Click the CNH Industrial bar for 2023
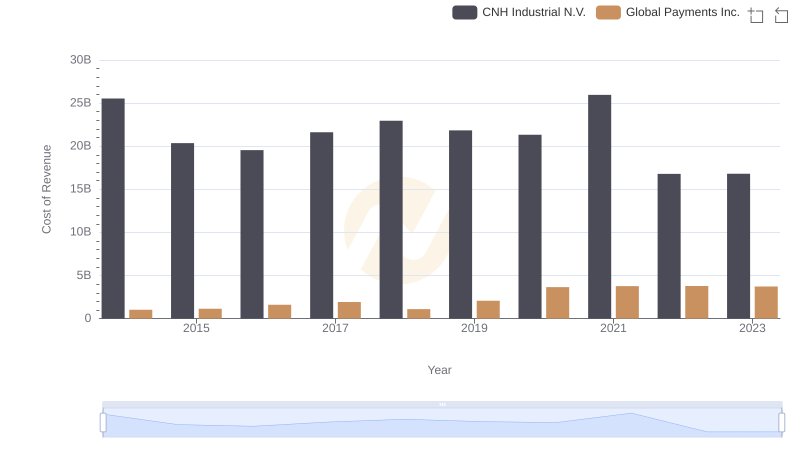Image resolution: width=800 pixels, height=461 pixels. pyautogui.click(x=739, y=246)
